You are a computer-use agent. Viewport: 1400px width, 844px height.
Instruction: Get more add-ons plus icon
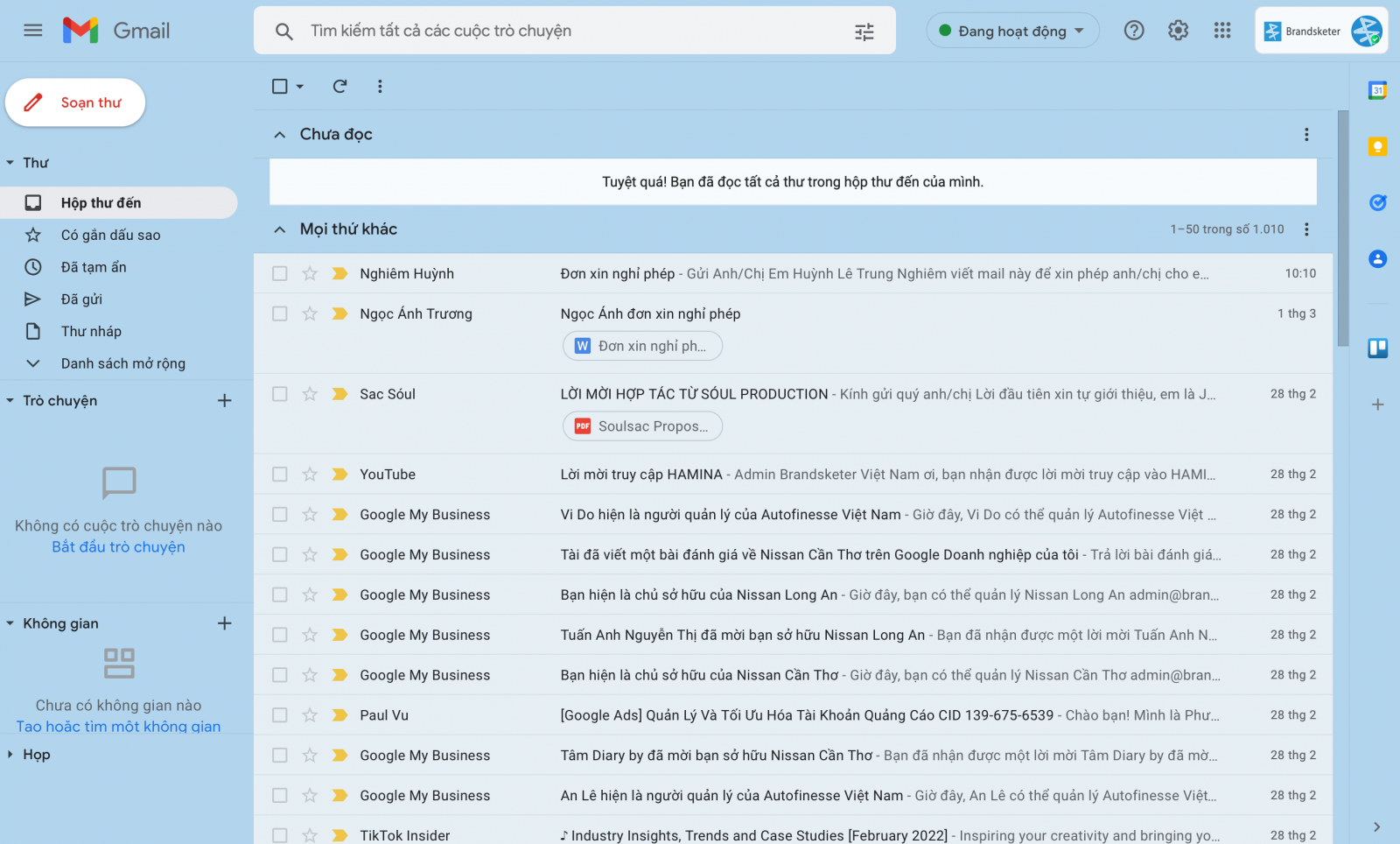[x=1377, y=404]
